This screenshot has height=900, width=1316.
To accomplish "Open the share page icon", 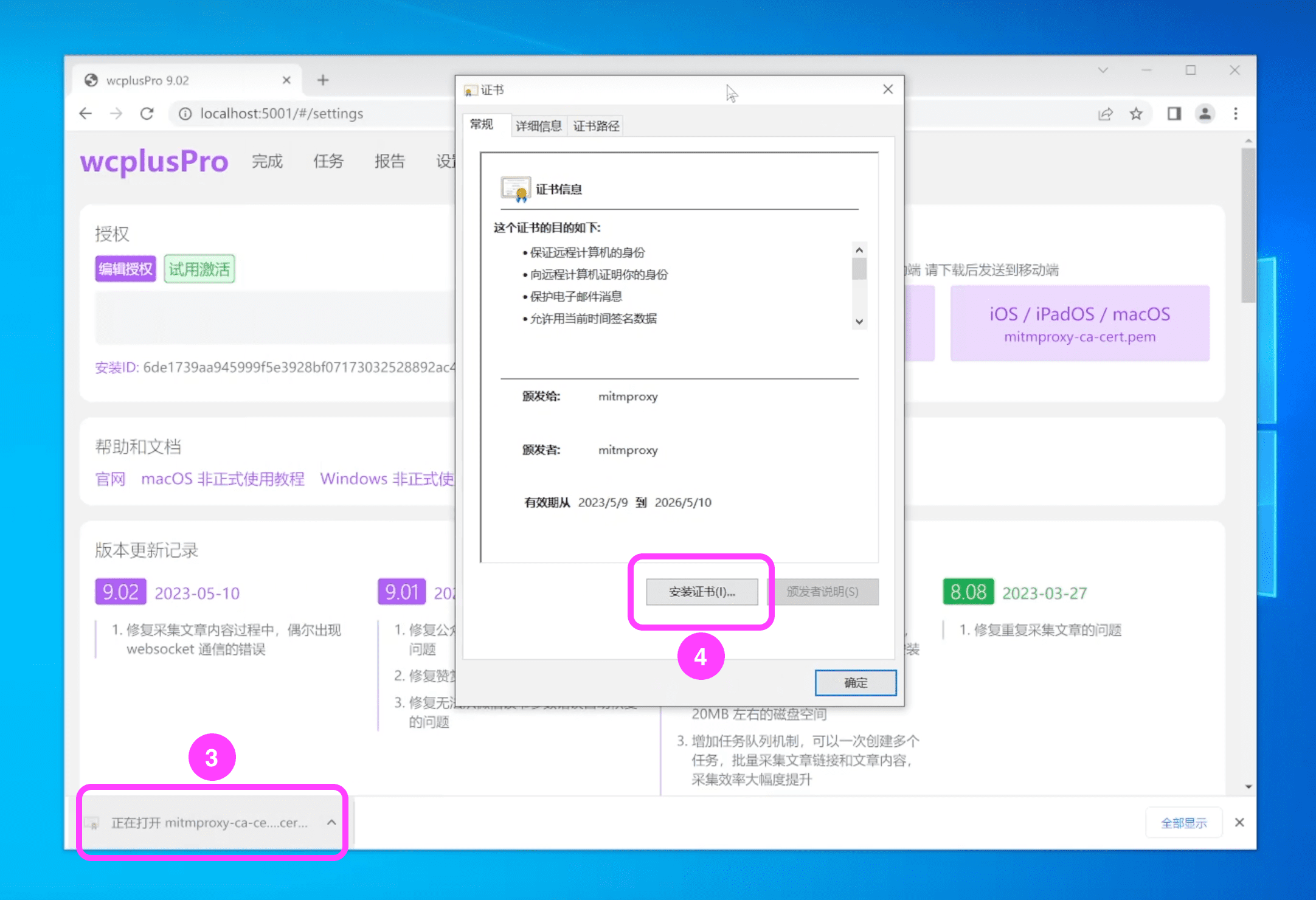I will point(1106,114).
